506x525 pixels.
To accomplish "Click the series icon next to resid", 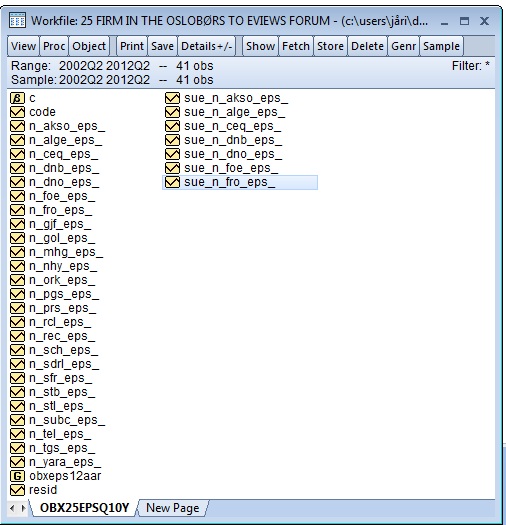I will [17, 490].
